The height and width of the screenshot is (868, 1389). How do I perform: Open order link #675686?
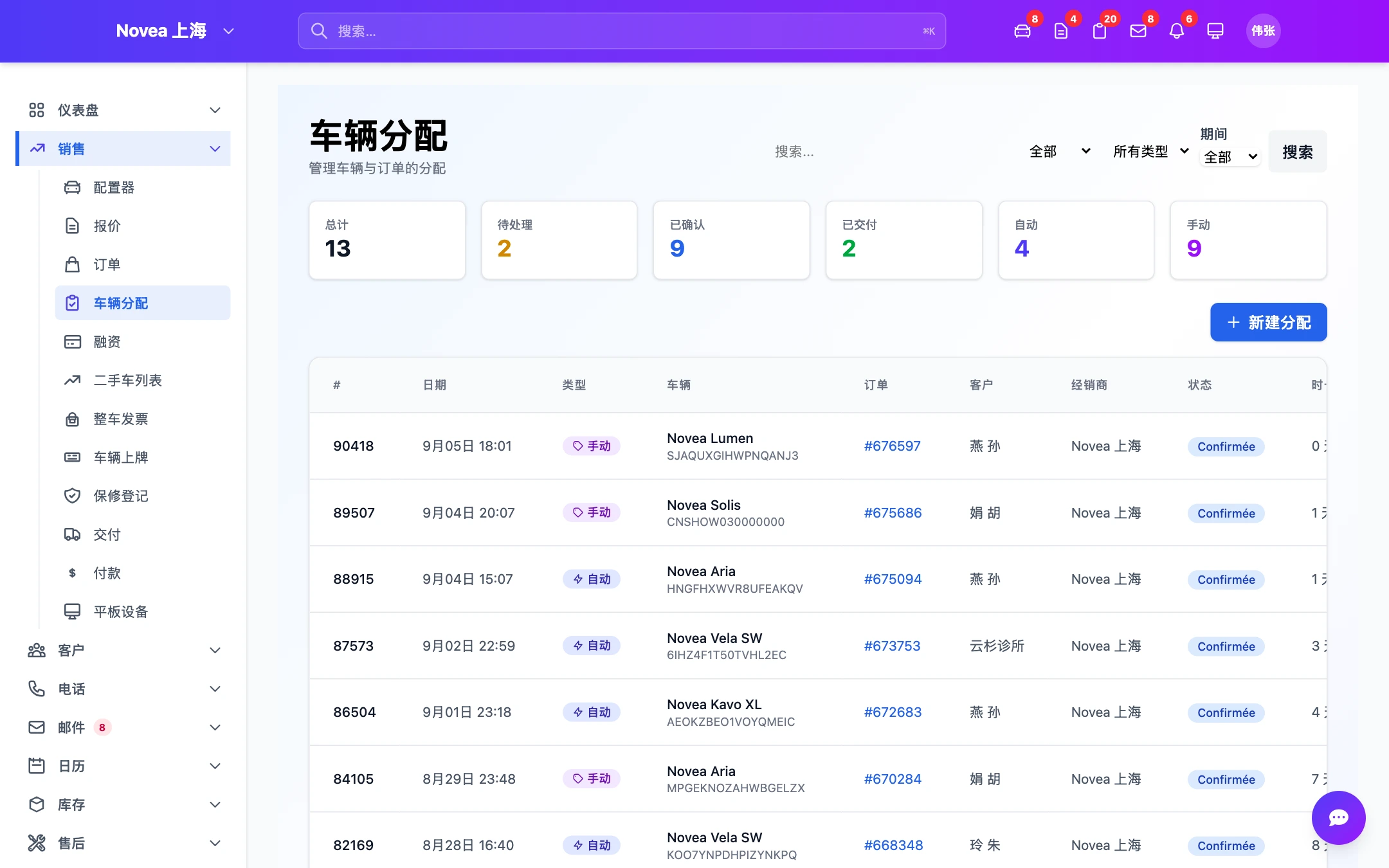(893, 512)
